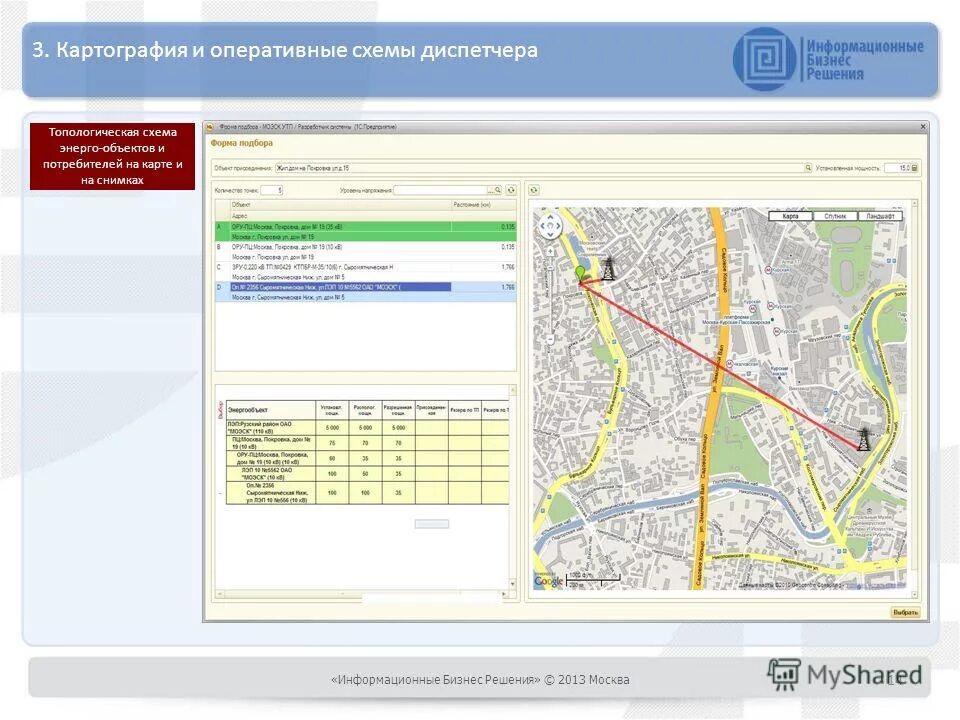Image resolution: width=960 pixels, height=720 pixels.
Task: Click the power tower icon near Покровка
Action: click(x=607, y=269)
